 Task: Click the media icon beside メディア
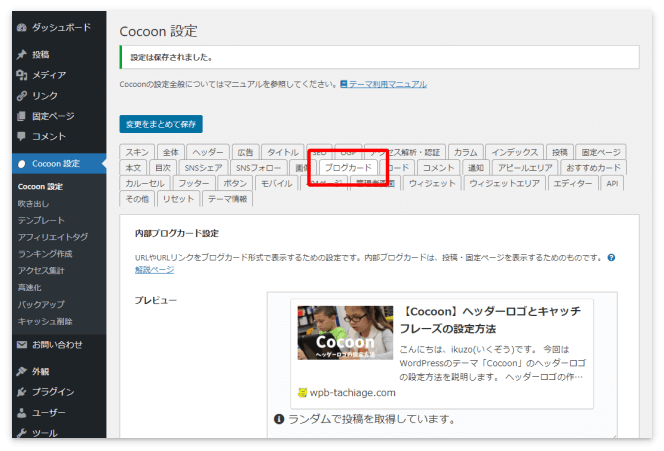point(22,75)
